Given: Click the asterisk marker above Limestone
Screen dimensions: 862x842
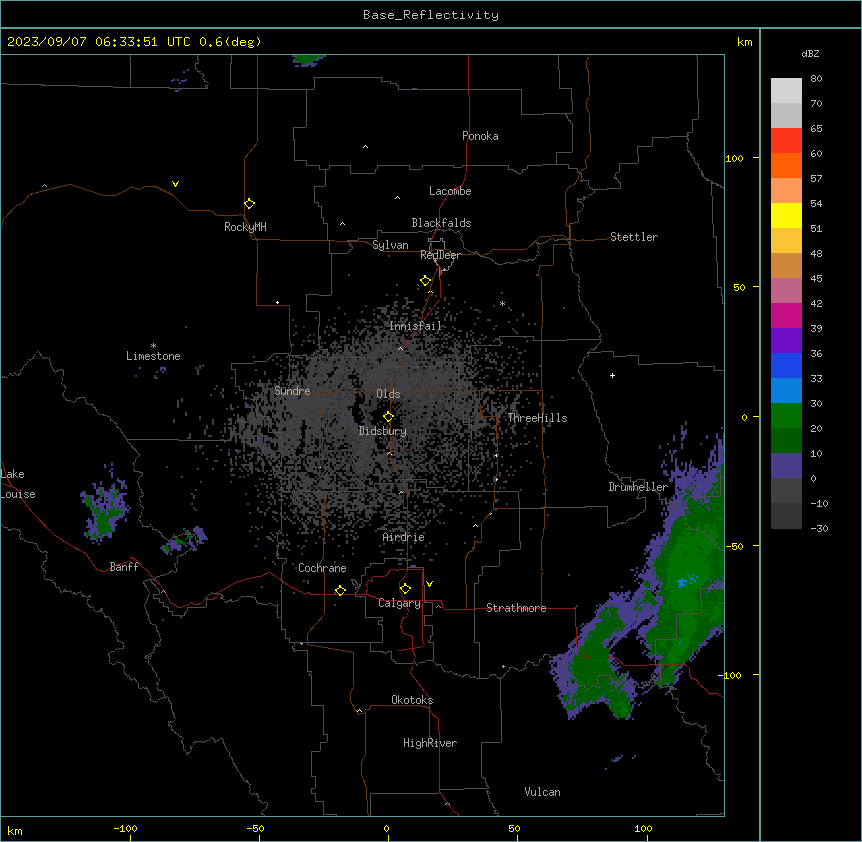Looking at the screenshot, I should click(x=153, y=346).
